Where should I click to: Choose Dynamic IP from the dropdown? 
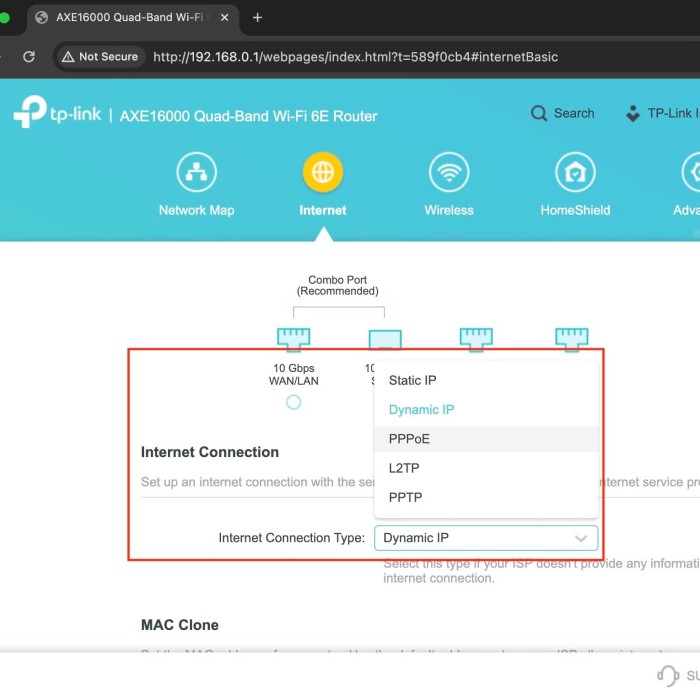coord(486,410)
